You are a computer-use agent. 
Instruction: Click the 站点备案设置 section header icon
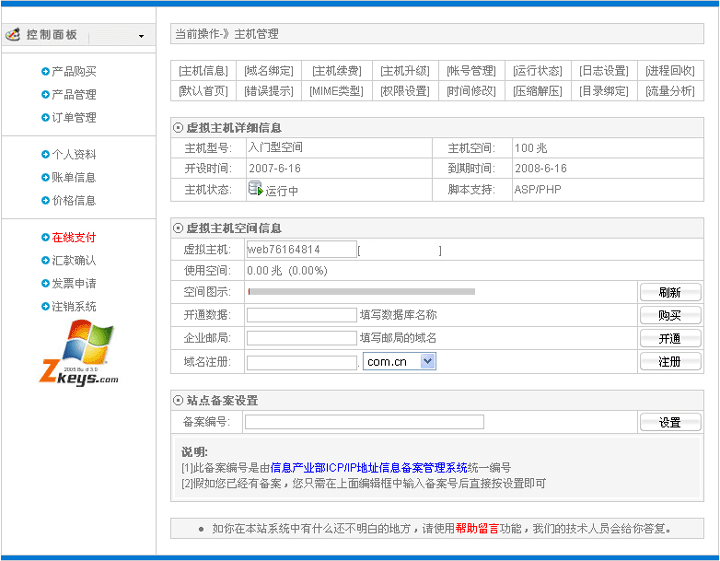tap(179, 400)
